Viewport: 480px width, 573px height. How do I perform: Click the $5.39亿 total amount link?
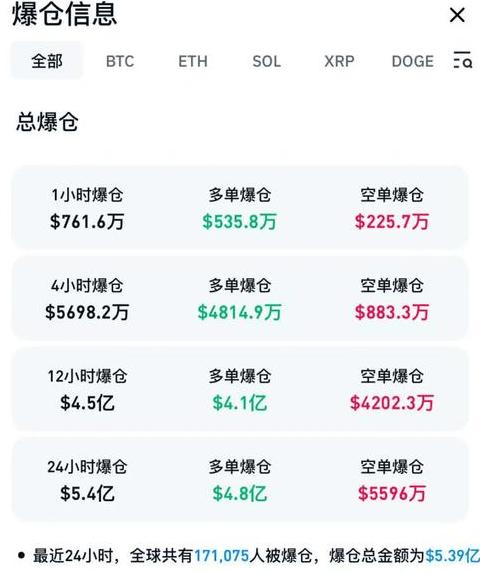click(452, 556)
